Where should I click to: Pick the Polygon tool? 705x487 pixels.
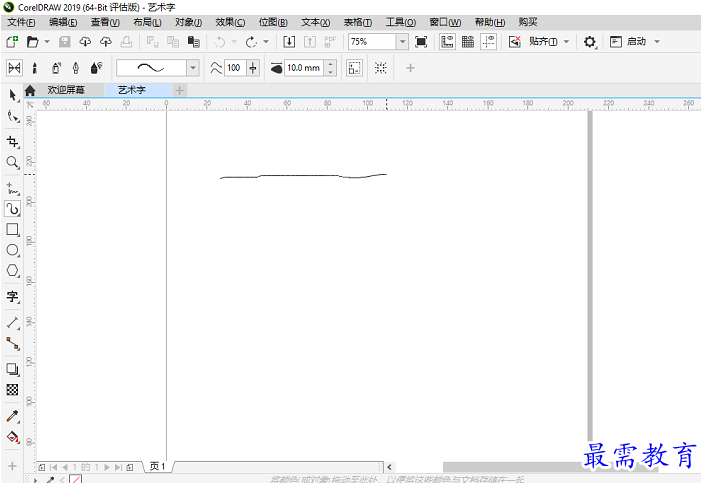[x=13, y=270]
